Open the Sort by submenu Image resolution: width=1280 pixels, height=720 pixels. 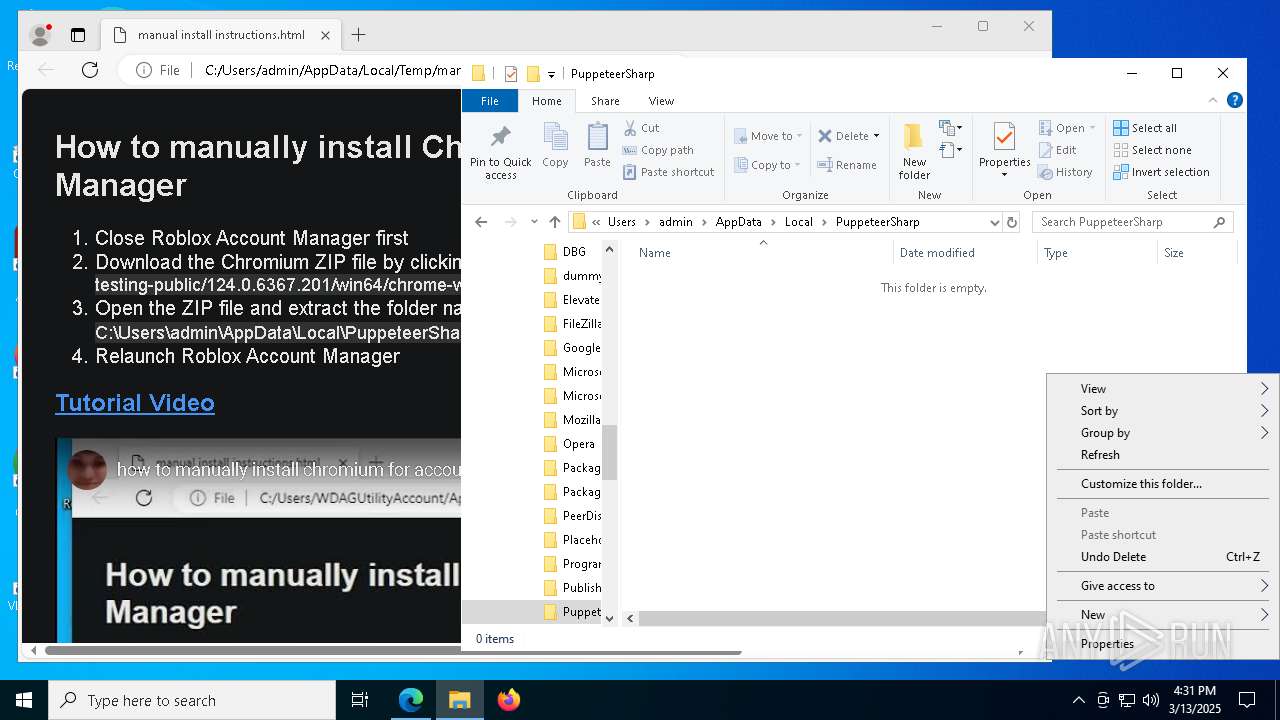pos(1163,411)
